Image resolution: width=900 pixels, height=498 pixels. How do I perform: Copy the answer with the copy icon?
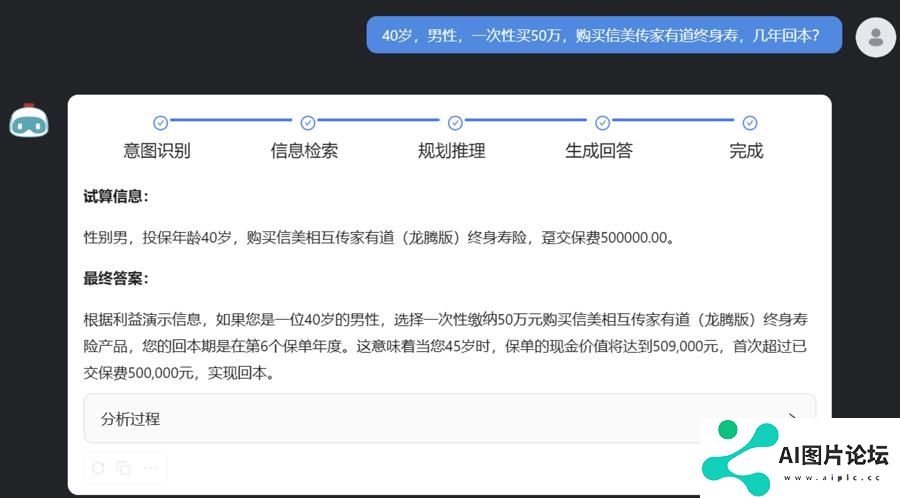[x=124, y=468]
